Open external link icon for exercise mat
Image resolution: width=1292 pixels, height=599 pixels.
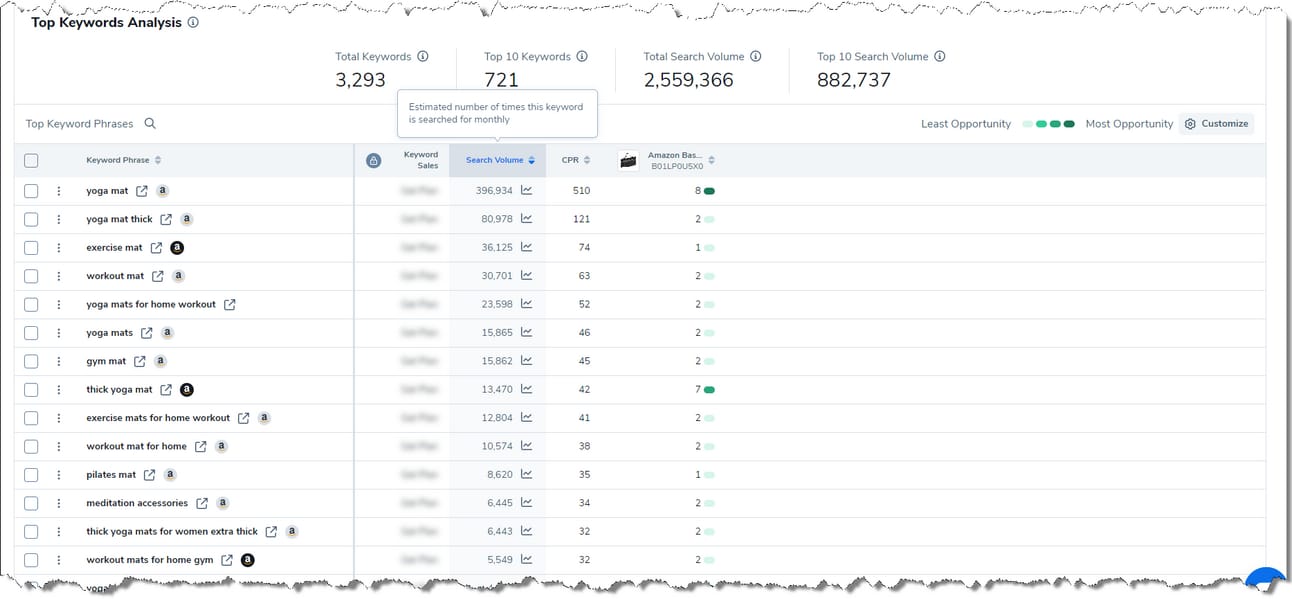click(157, 247)
